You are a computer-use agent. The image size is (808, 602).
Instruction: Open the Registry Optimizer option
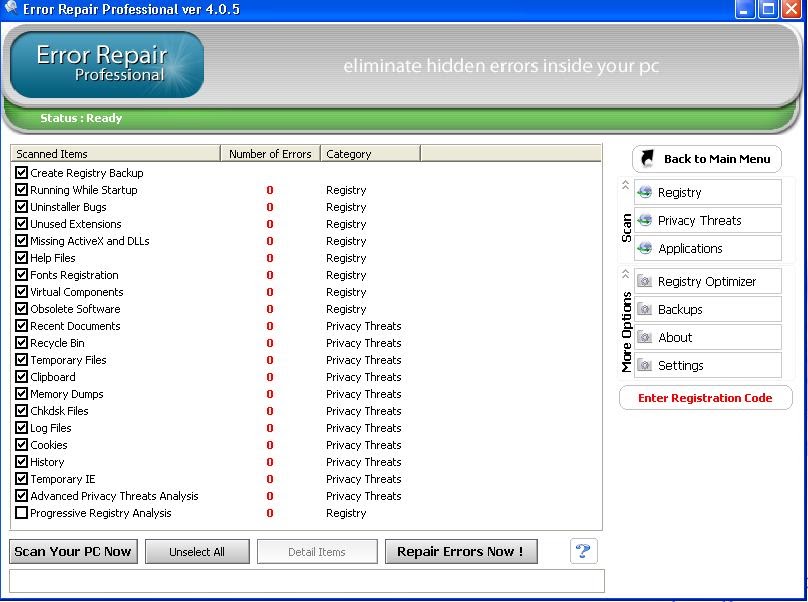(708, 281)
